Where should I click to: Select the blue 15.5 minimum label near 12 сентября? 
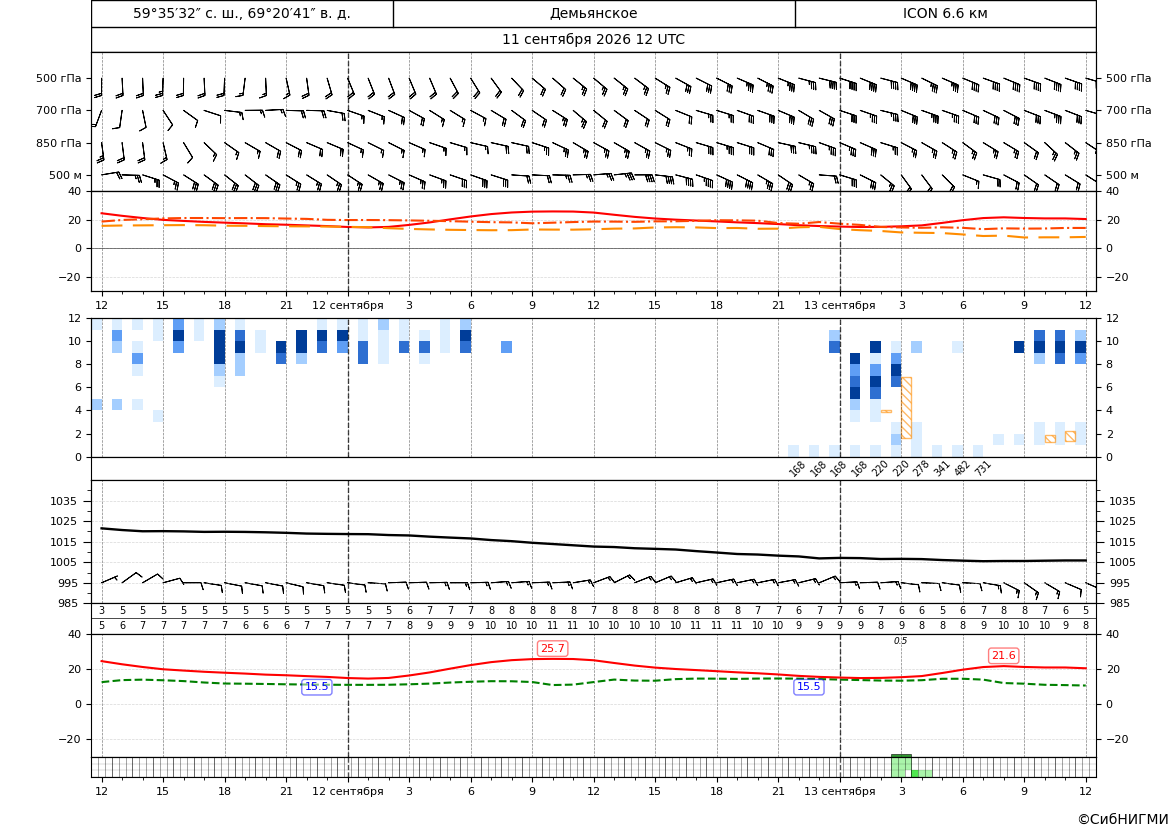click(317, 687)
